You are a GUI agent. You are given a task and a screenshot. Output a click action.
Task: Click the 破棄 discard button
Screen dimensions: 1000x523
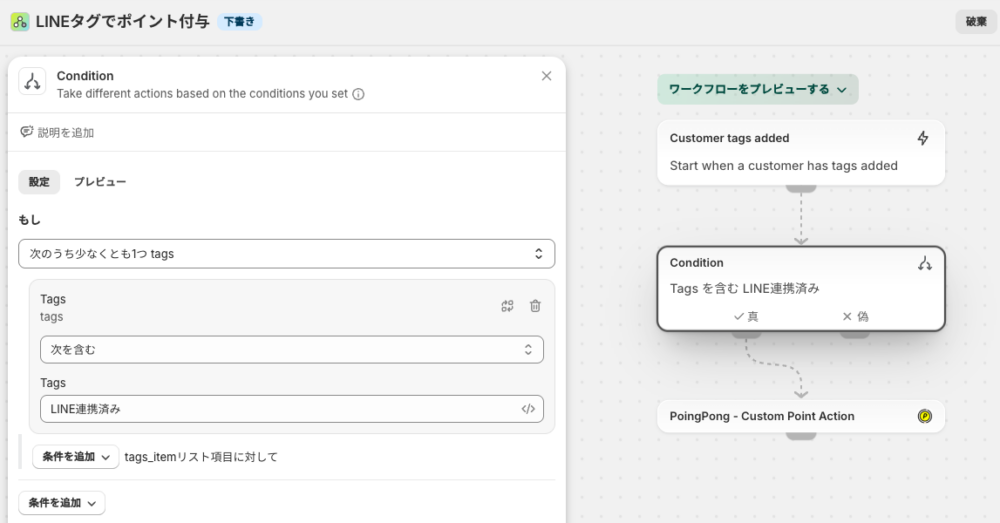(x=975, y=21)
